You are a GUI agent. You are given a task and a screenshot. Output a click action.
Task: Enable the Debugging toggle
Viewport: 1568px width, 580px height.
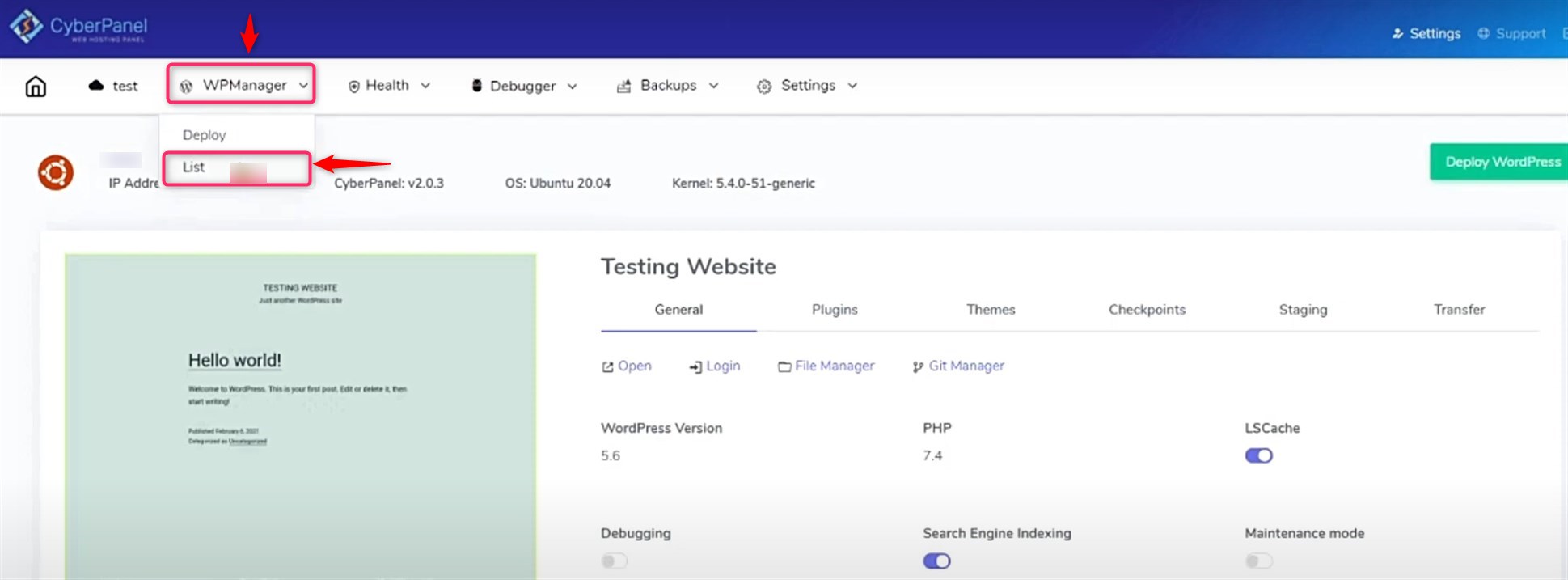click(x=615, y=561)
